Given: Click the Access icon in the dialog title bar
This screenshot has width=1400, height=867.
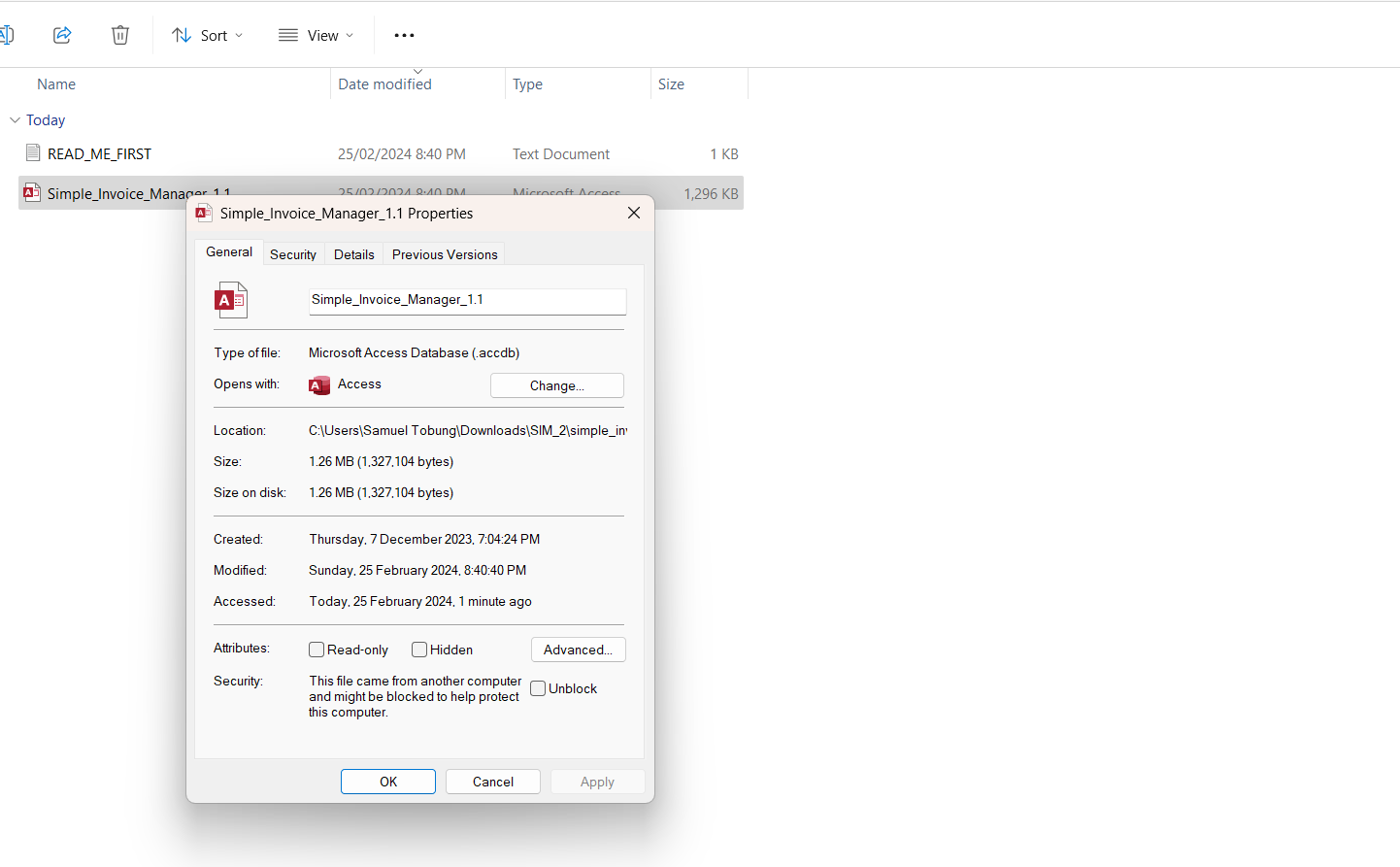Looking at the screenshot, I should pos(204,213).
